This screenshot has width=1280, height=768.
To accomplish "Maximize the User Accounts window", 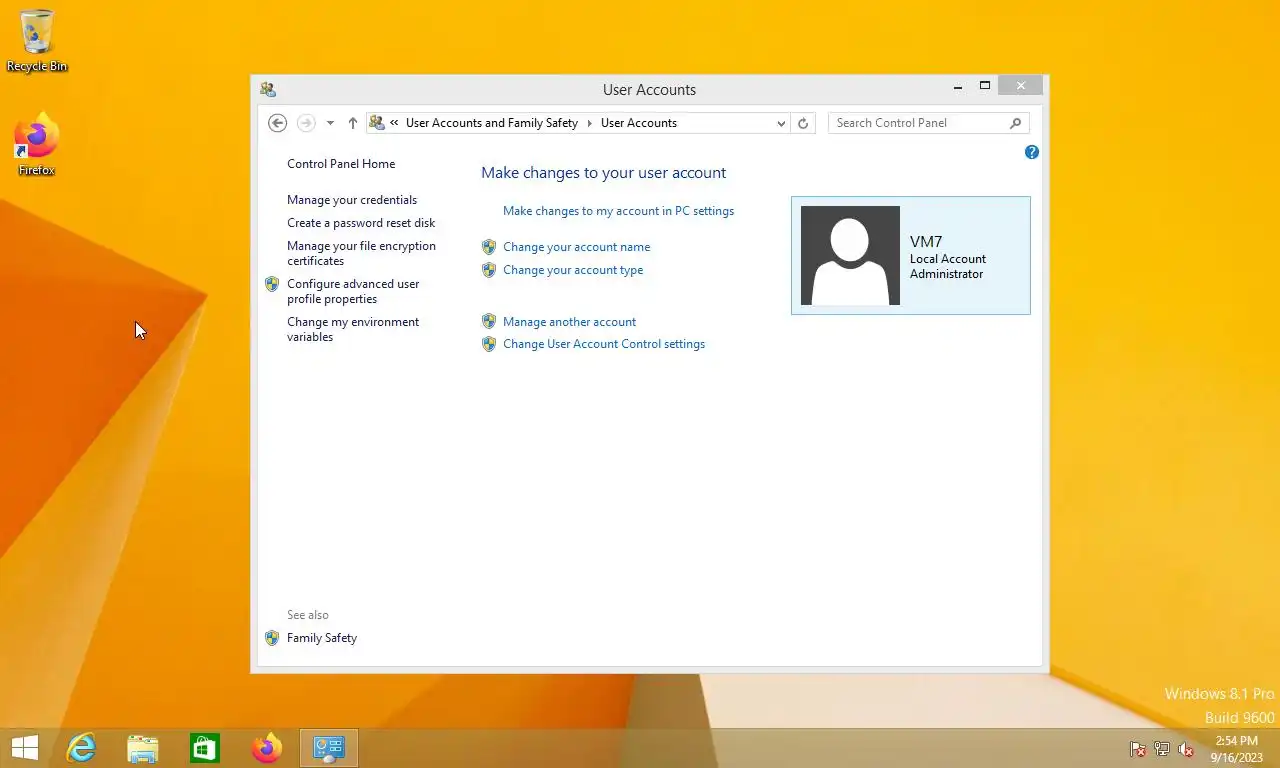I will point(984,87).
